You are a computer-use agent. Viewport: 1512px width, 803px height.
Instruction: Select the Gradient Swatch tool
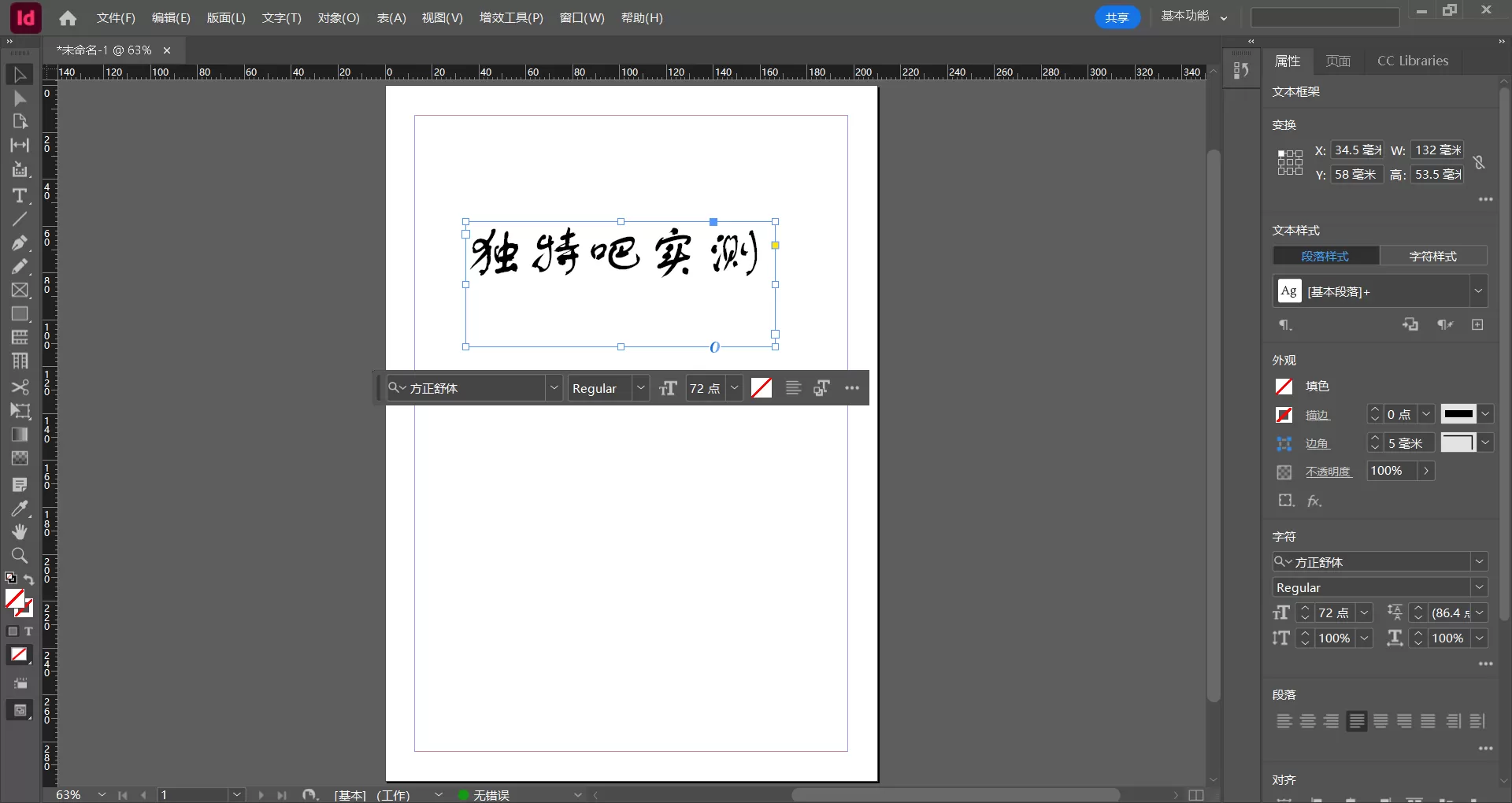click(x=19, y=435)
